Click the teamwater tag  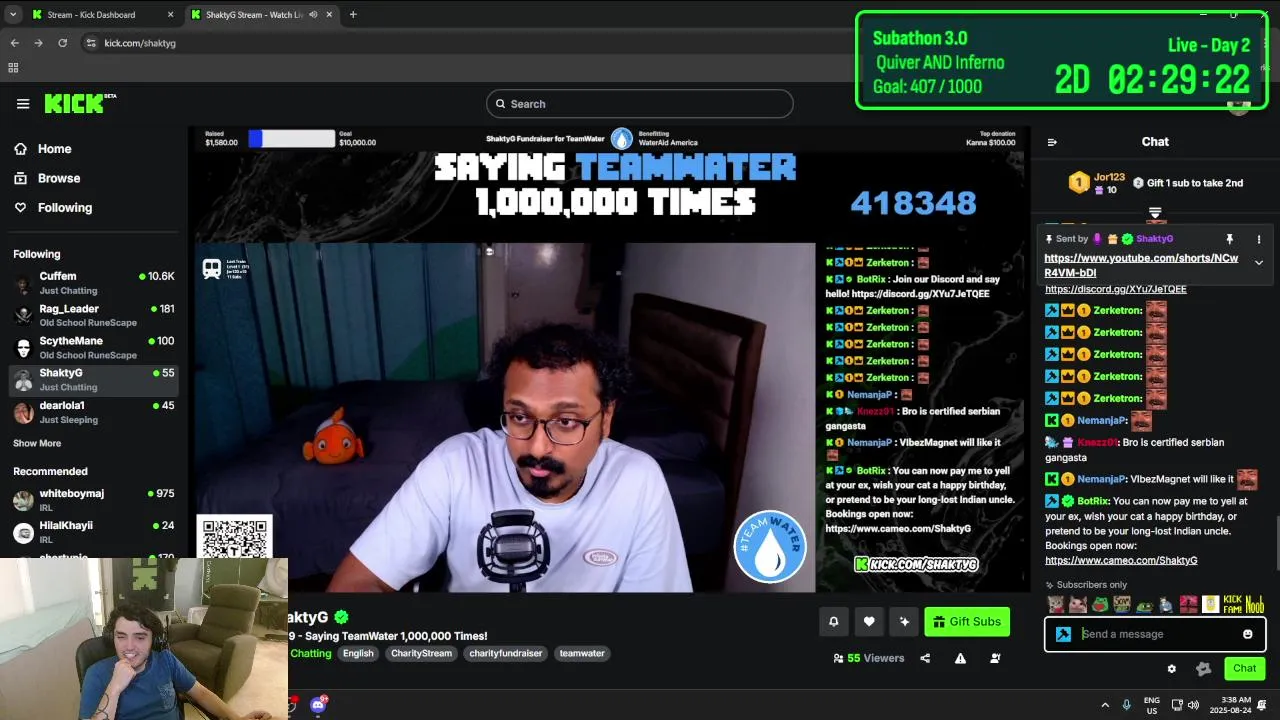tap(582, 654)
